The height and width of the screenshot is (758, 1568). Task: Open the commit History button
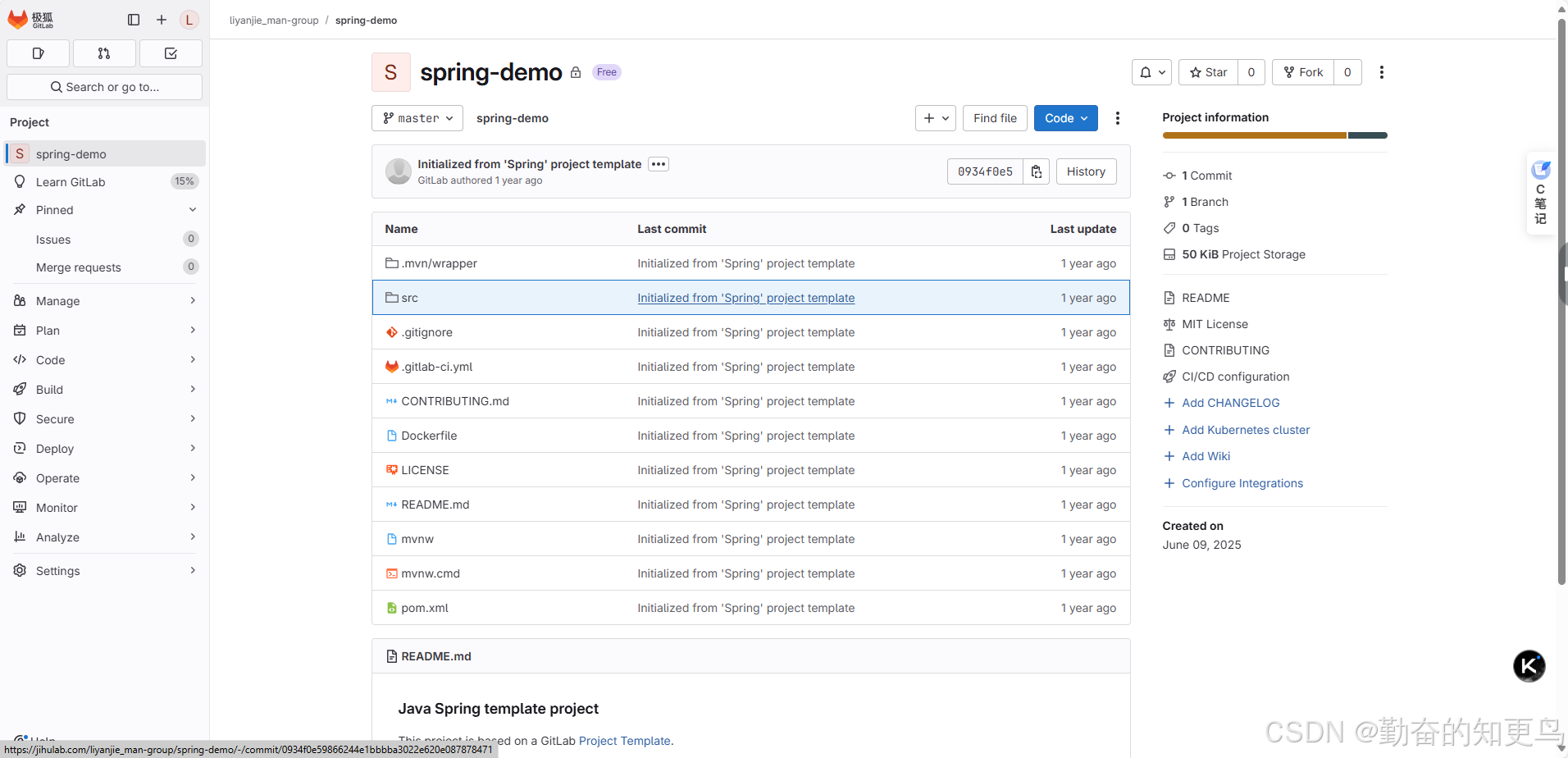click(1086, 171)
